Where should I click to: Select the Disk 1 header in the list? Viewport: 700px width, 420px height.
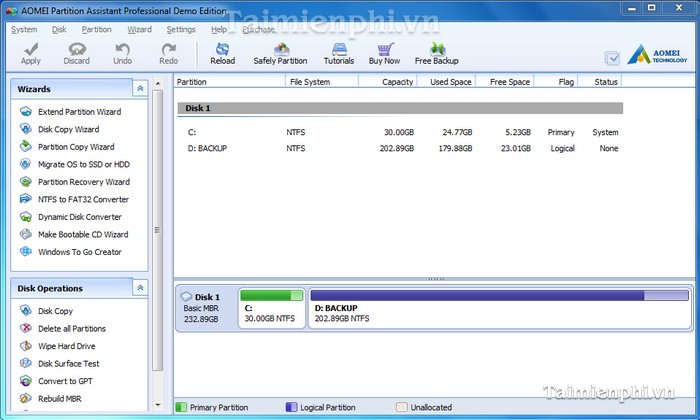click(400, 108)
